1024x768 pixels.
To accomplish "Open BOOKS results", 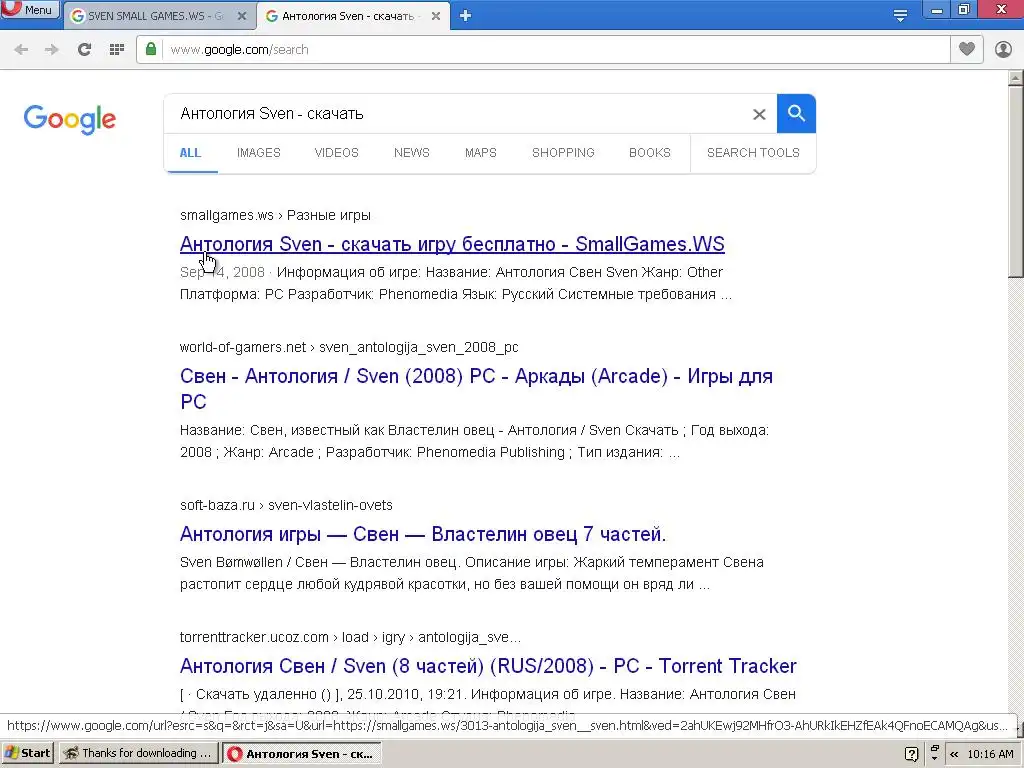I will click(650, 153).
